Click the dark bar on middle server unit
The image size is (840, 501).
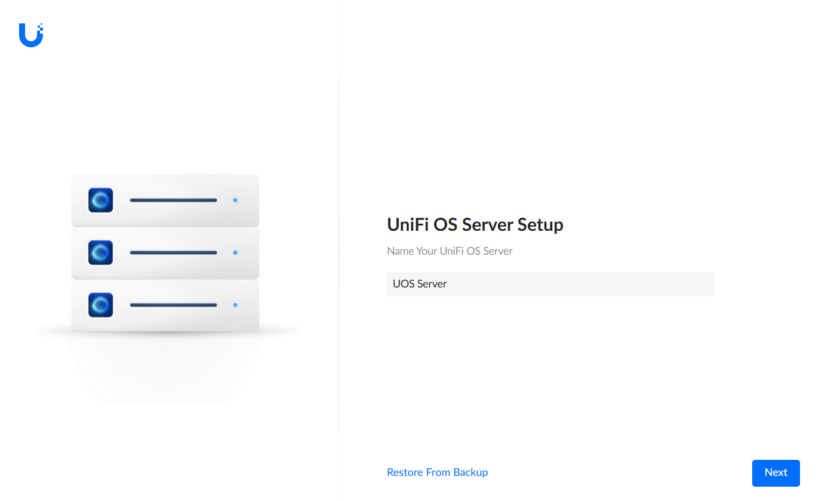(173, 252)
